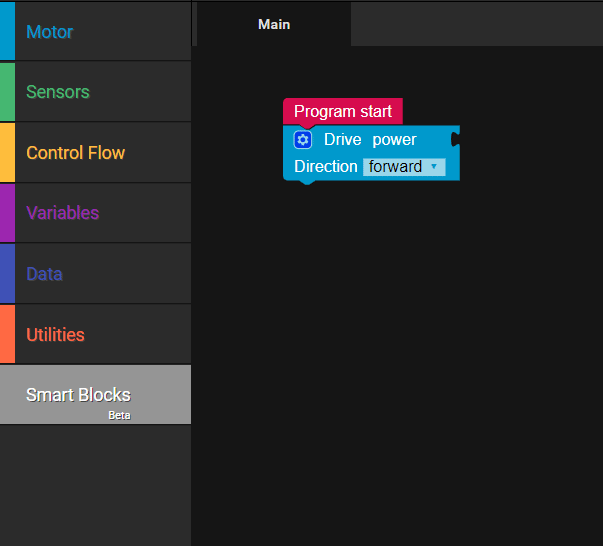
Task: Click the green color strip beside Sensors
Action: point(7,92)
